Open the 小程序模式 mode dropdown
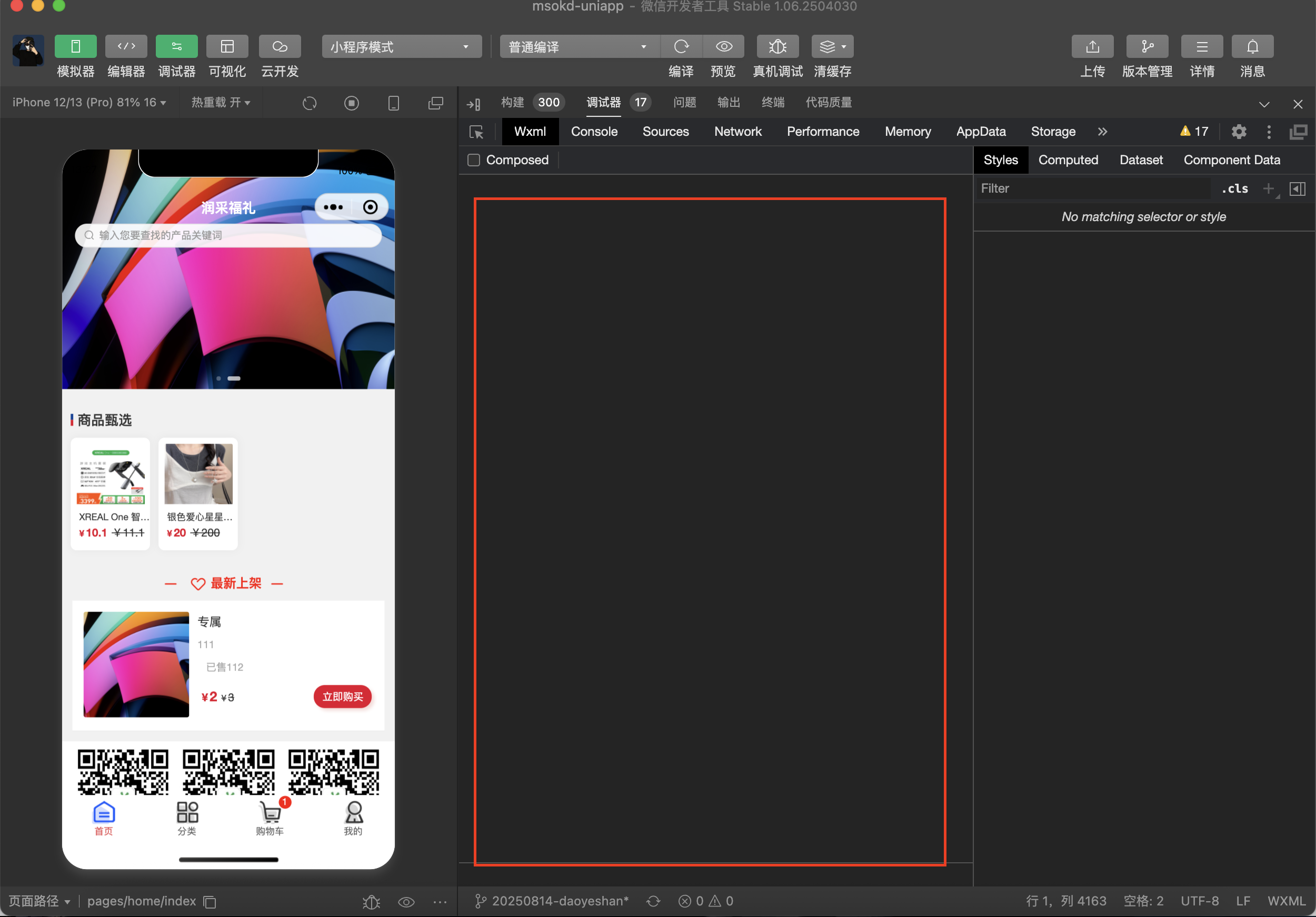 click(401, 46)
